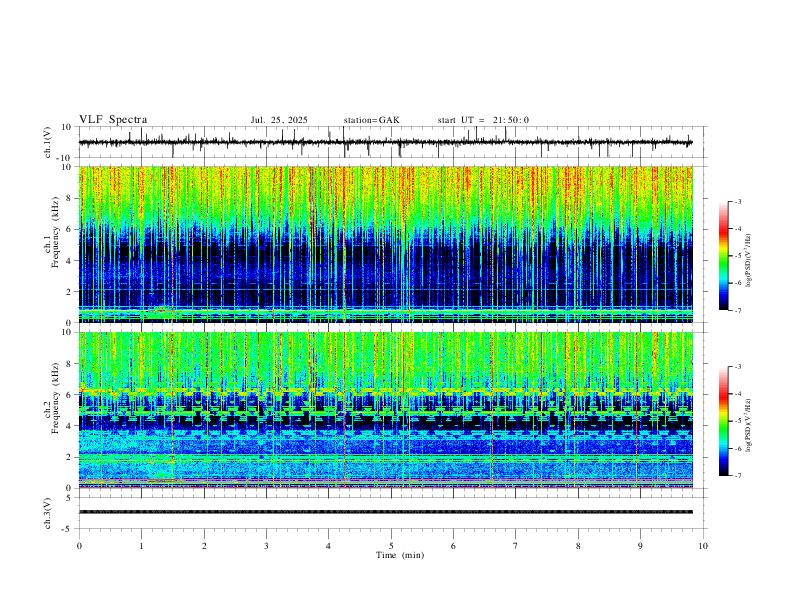The image size is (792, 612).
Task: Click the "start UT = 21:50:0" text
Action: 483,120
